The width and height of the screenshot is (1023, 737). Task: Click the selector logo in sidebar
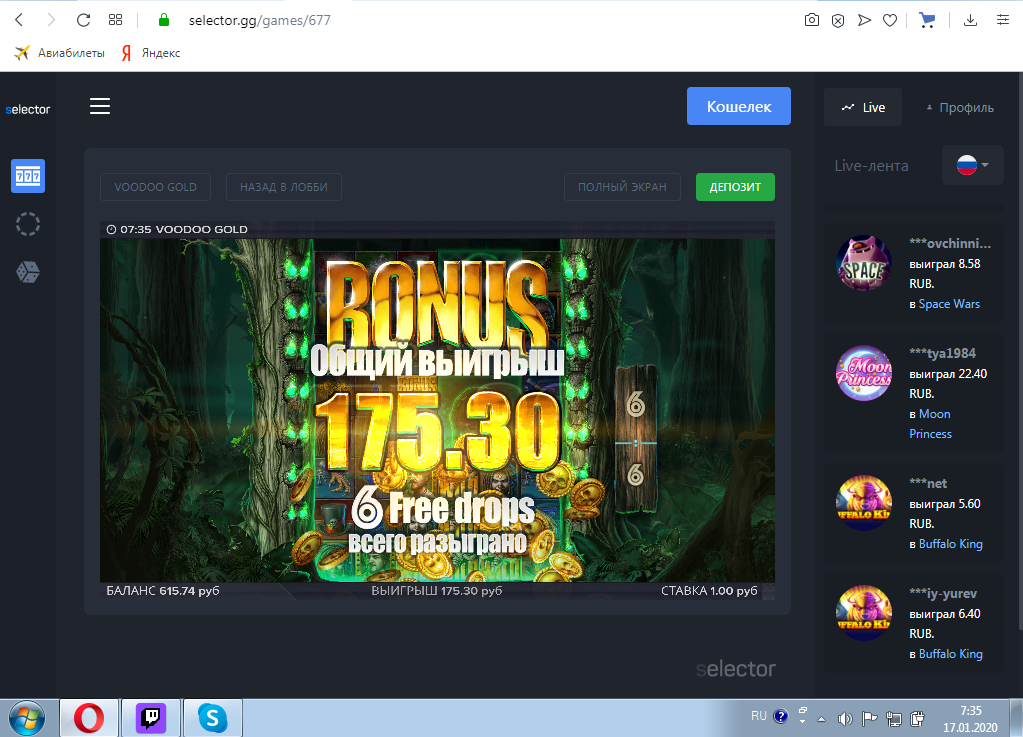[27, 110]
